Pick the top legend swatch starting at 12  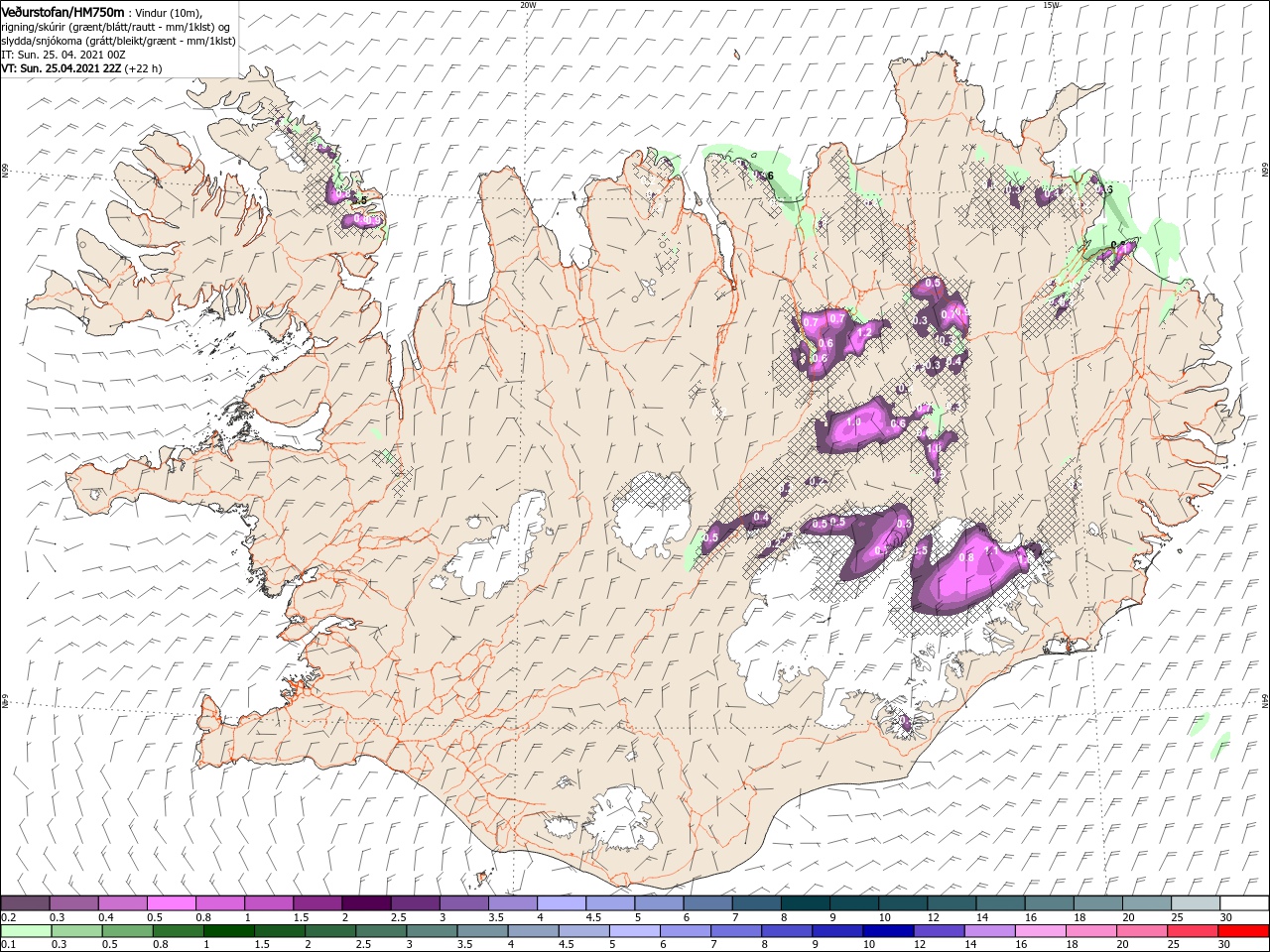click(951, 902)
